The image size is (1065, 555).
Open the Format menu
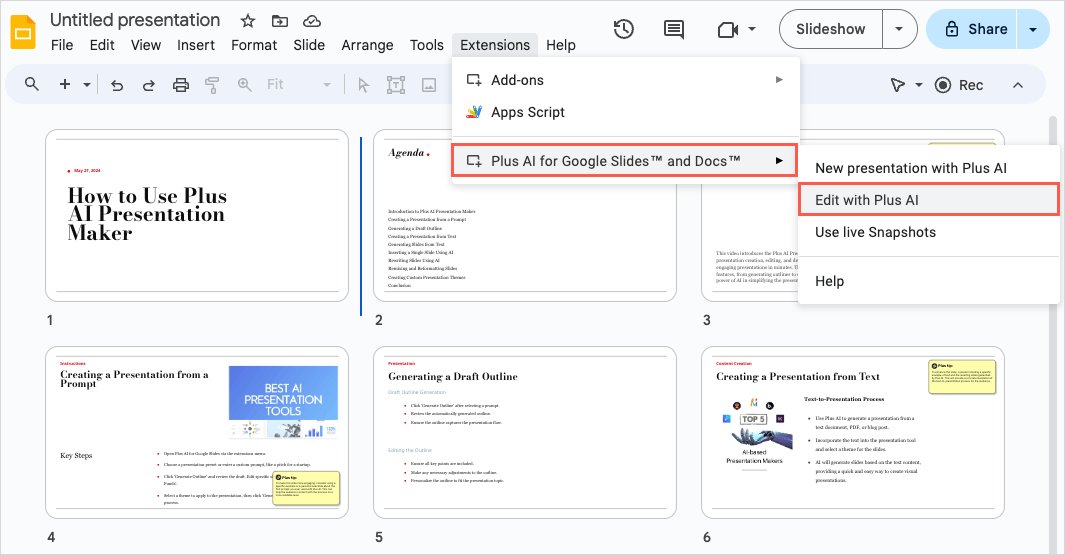click(x=254, y=45)
